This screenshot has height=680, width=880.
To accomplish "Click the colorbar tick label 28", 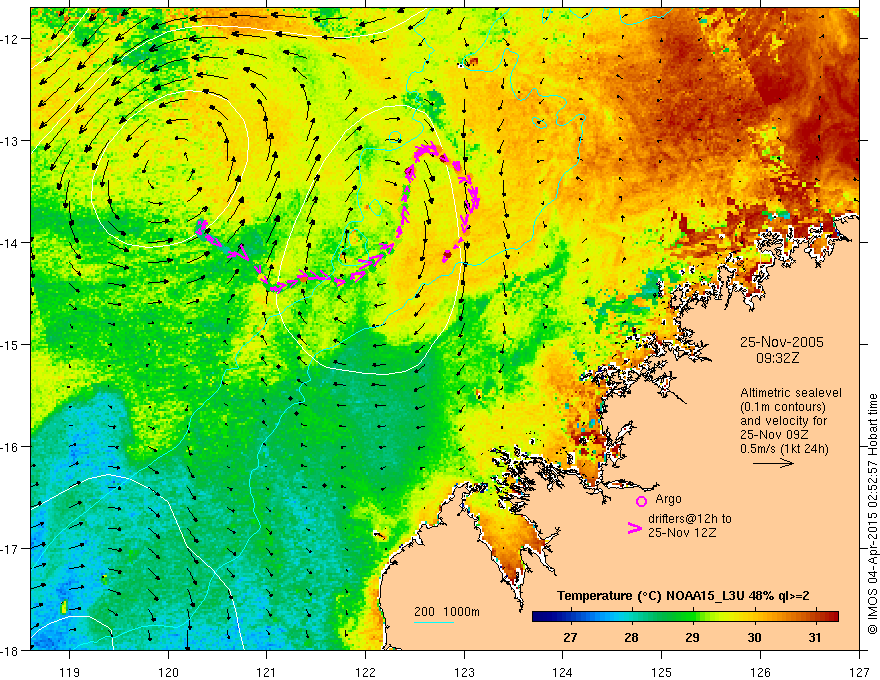I will point(631,638).
